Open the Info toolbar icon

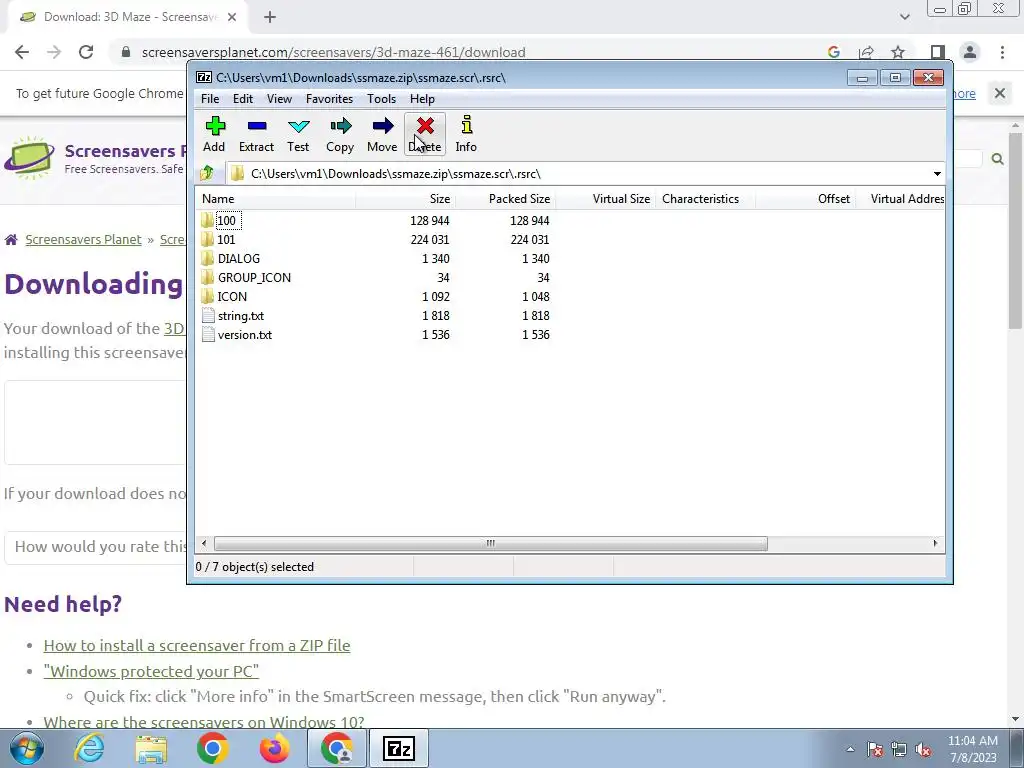click(466, 135)
